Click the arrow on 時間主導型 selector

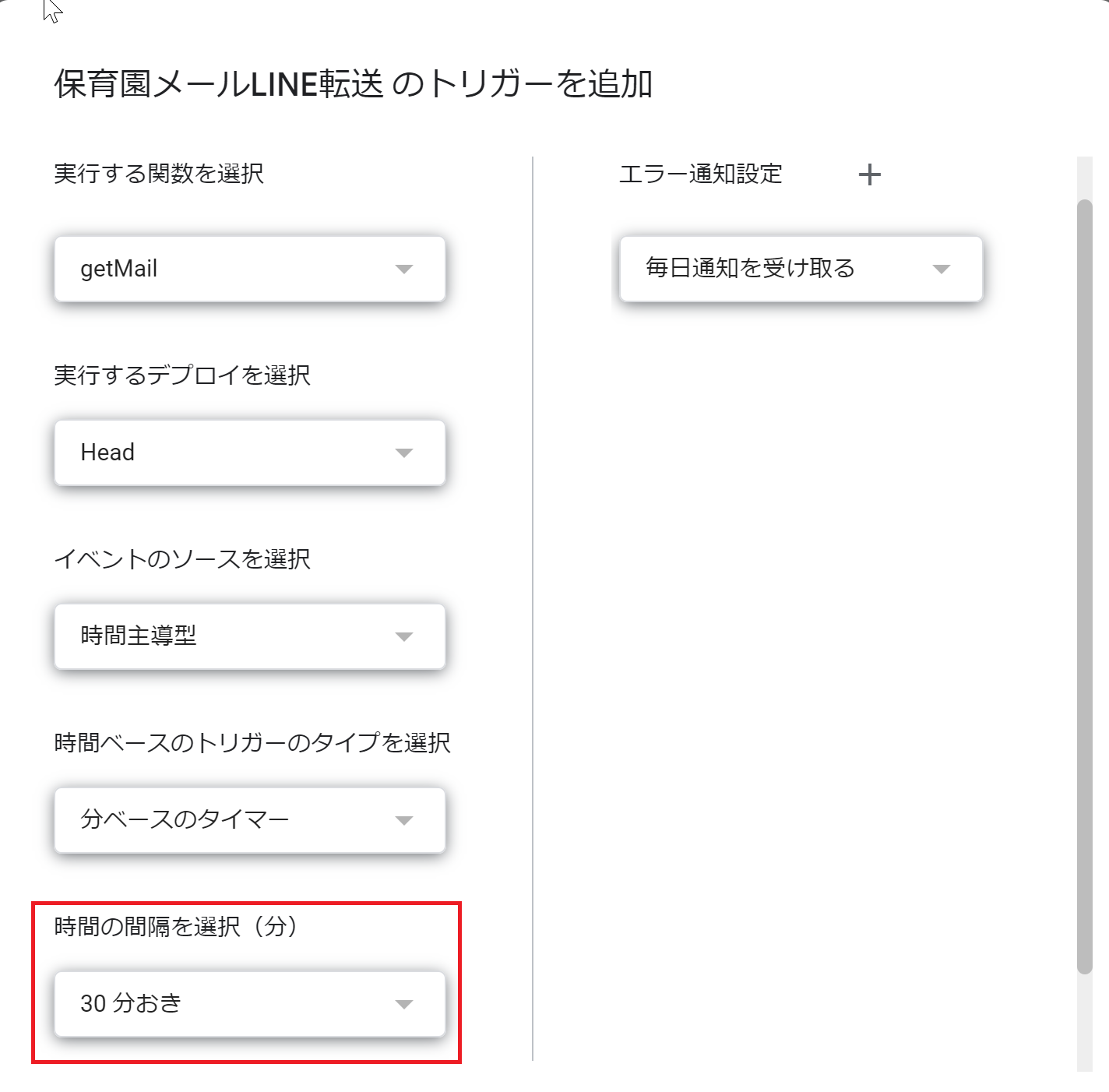tap(404, 636)
